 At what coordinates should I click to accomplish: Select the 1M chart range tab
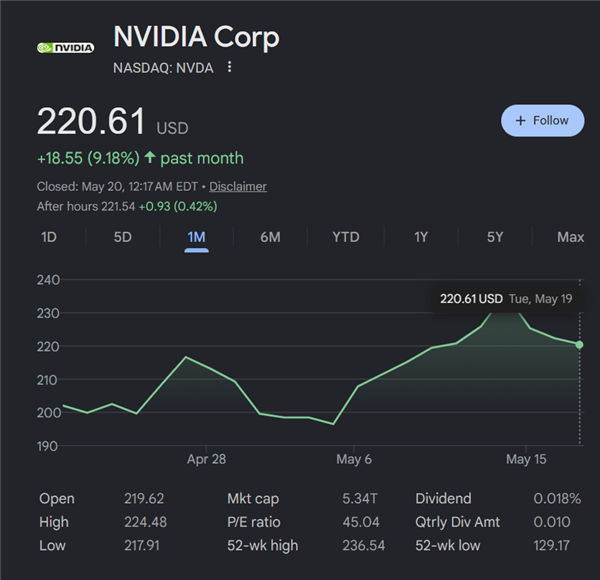[x=196, y=237]
